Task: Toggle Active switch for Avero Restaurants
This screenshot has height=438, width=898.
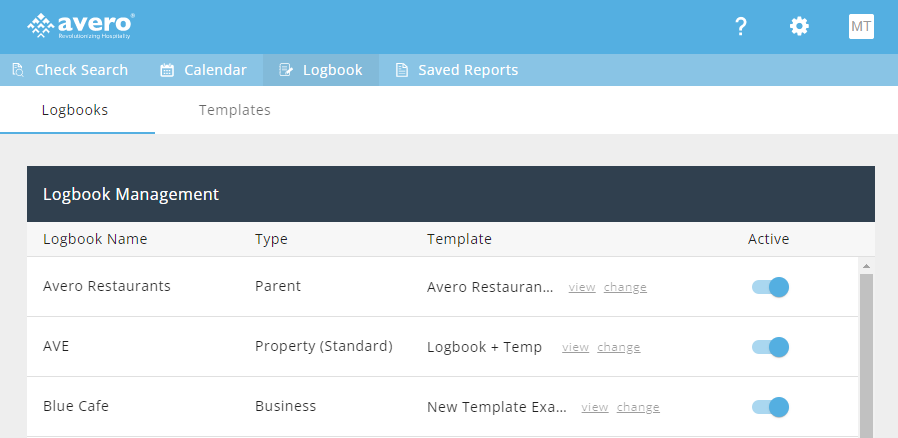Action: tap(771, 287)
